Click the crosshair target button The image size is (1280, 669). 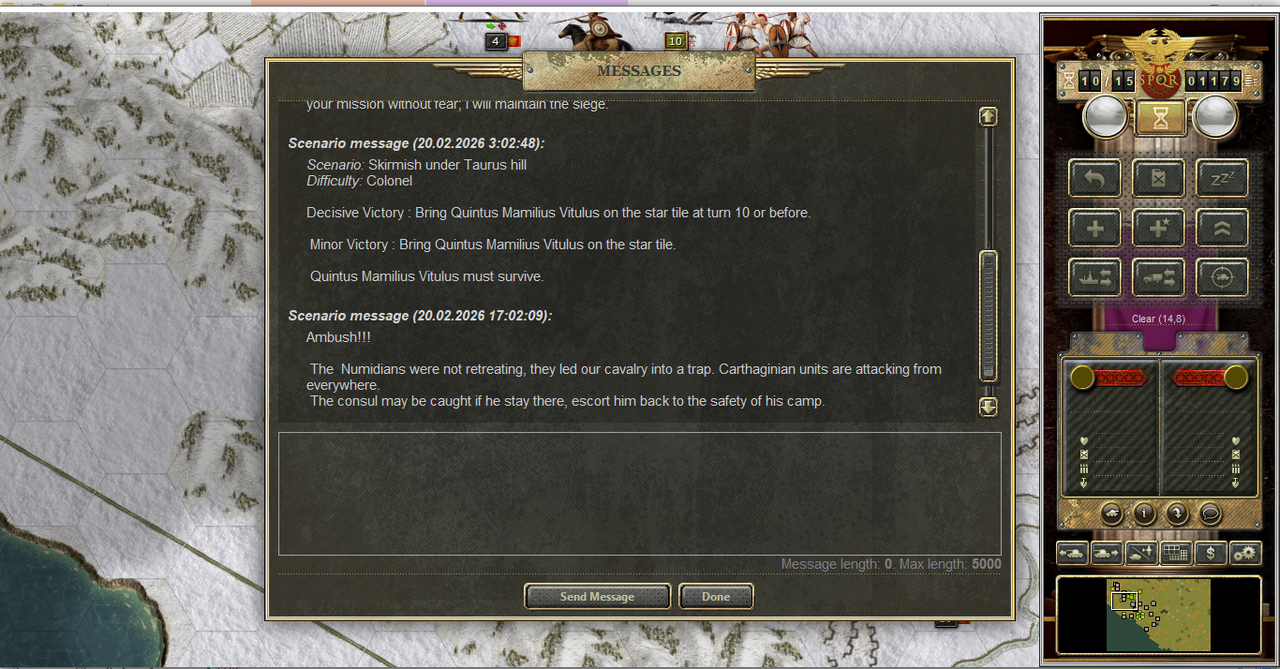(1222, 277)
